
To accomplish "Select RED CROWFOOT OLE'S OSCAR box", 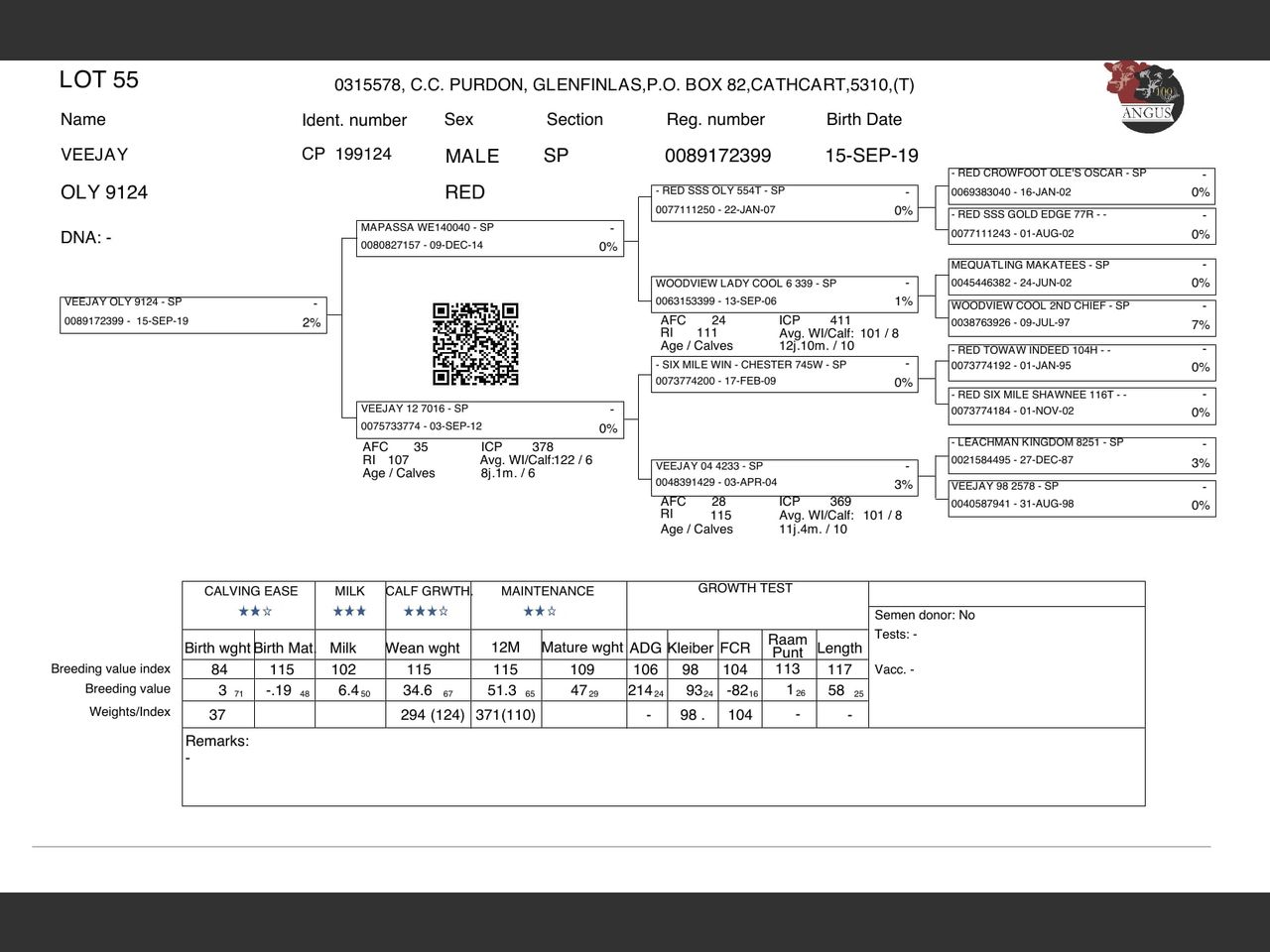I will click(1081, 182).
